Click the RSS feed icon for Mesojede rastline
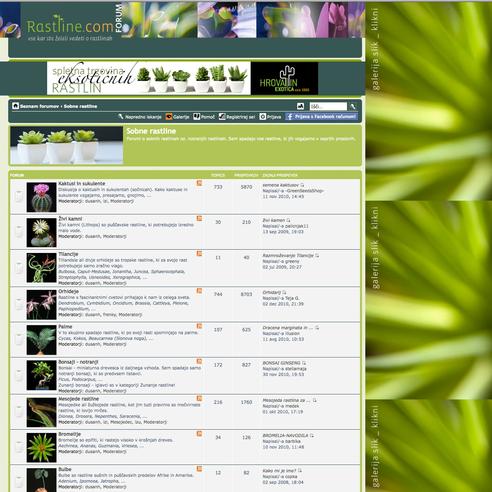The height and width of the screenshot is (492, 492). pos(199,398)
